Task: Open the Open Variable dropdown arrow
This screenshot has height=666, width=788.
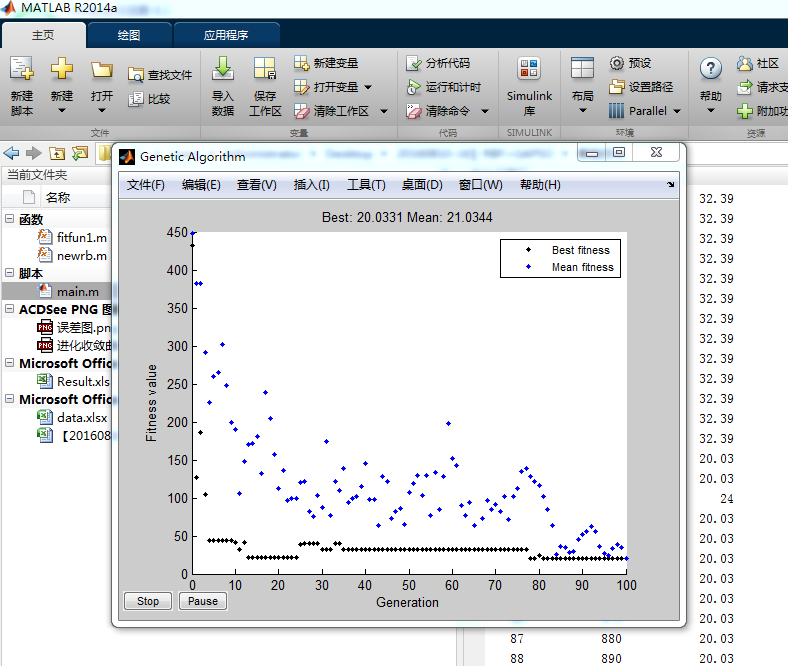Action: click(368, 87)
